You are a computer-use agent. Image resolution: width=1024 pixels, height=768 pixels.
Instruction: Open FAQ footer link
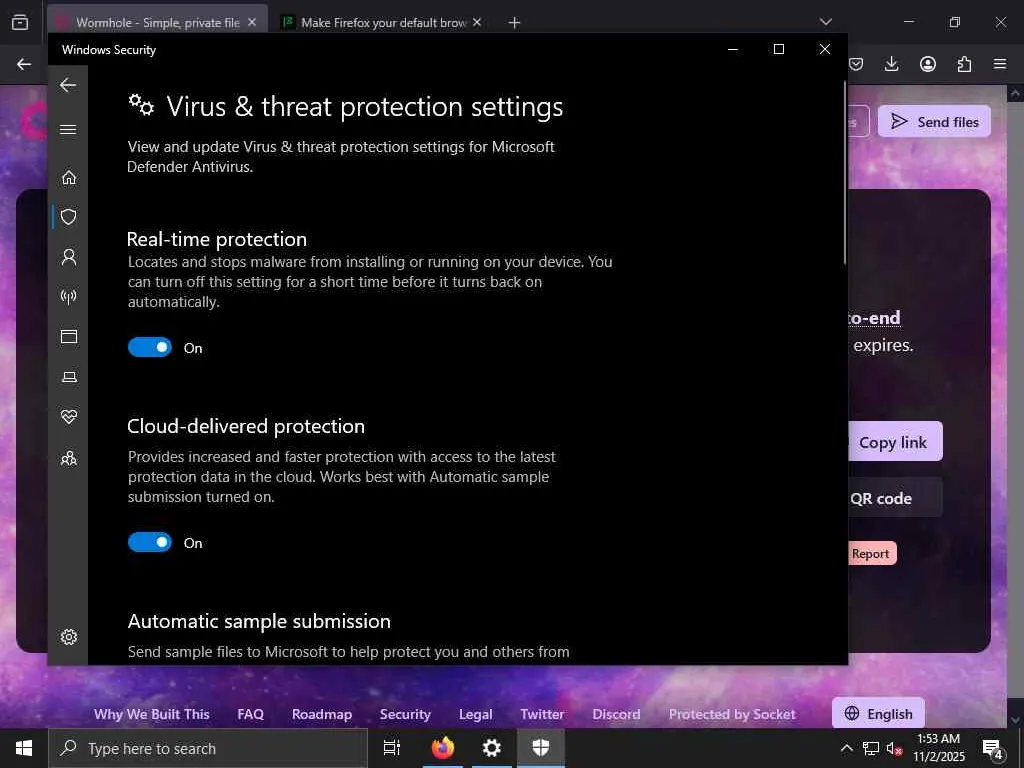[251, 714]
